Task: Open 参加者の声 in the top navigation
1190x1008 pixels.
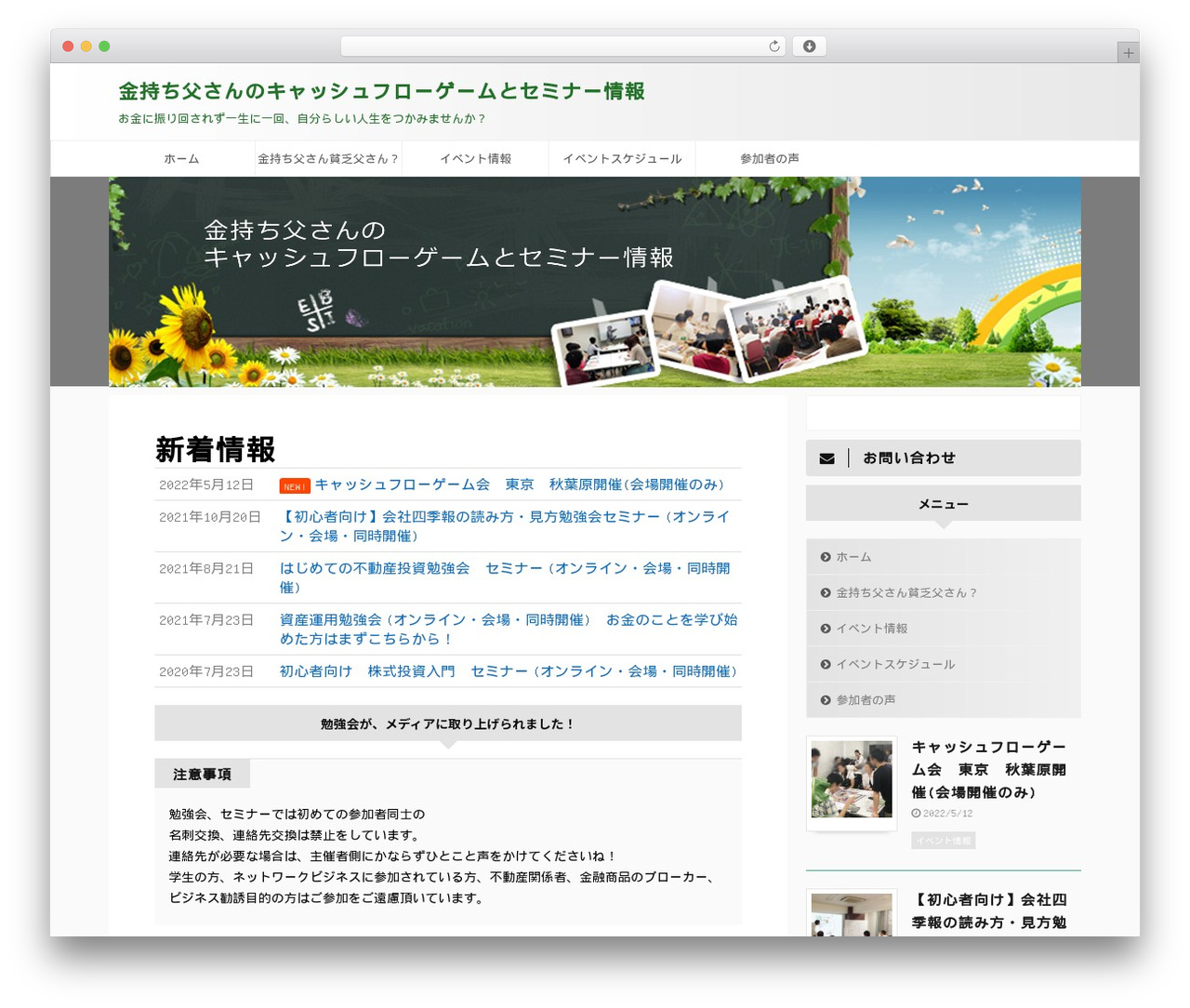Action: (769, 159)
